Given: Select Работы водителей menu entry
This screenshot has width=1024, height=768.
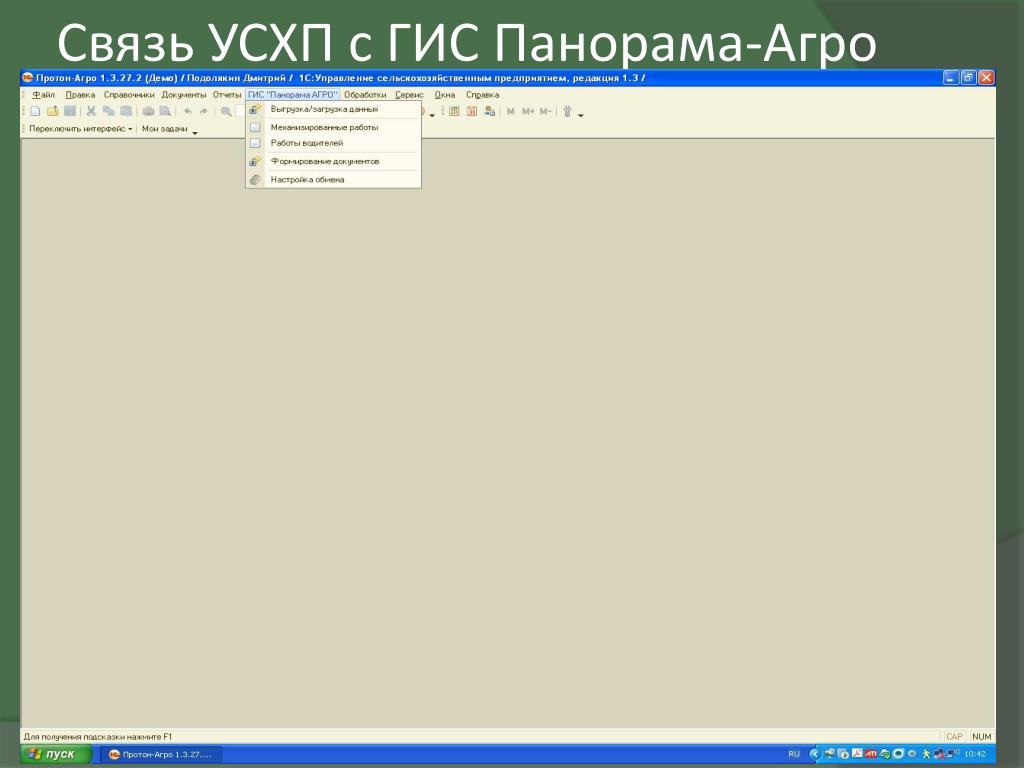Looking at the screenshot, I should 333,143.
